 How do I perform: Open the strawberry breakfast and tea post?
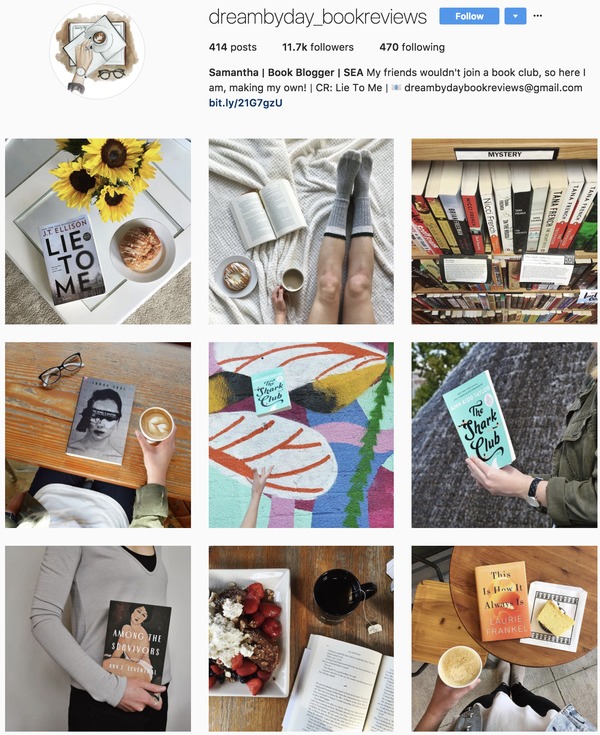pos(301,638)
